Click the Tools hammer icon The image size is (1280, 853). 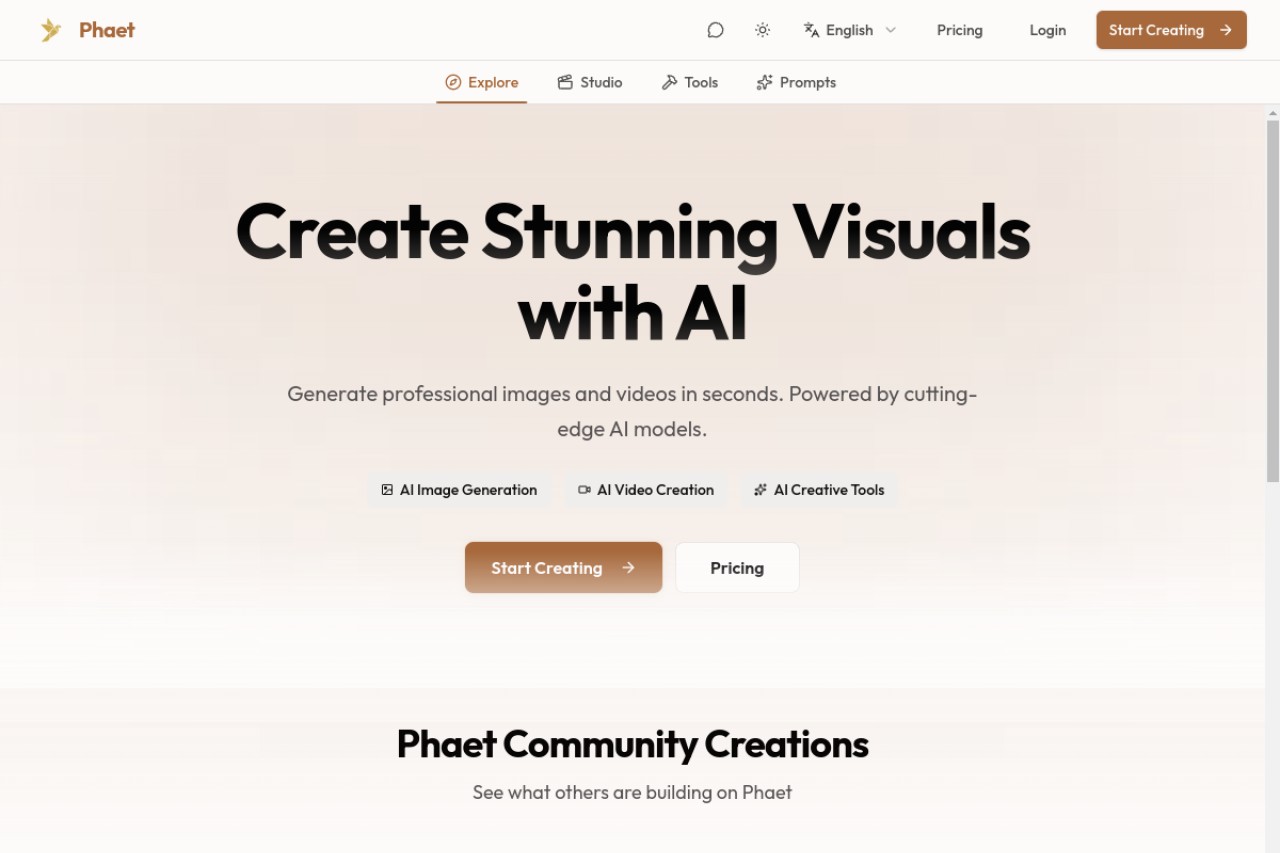669,82
